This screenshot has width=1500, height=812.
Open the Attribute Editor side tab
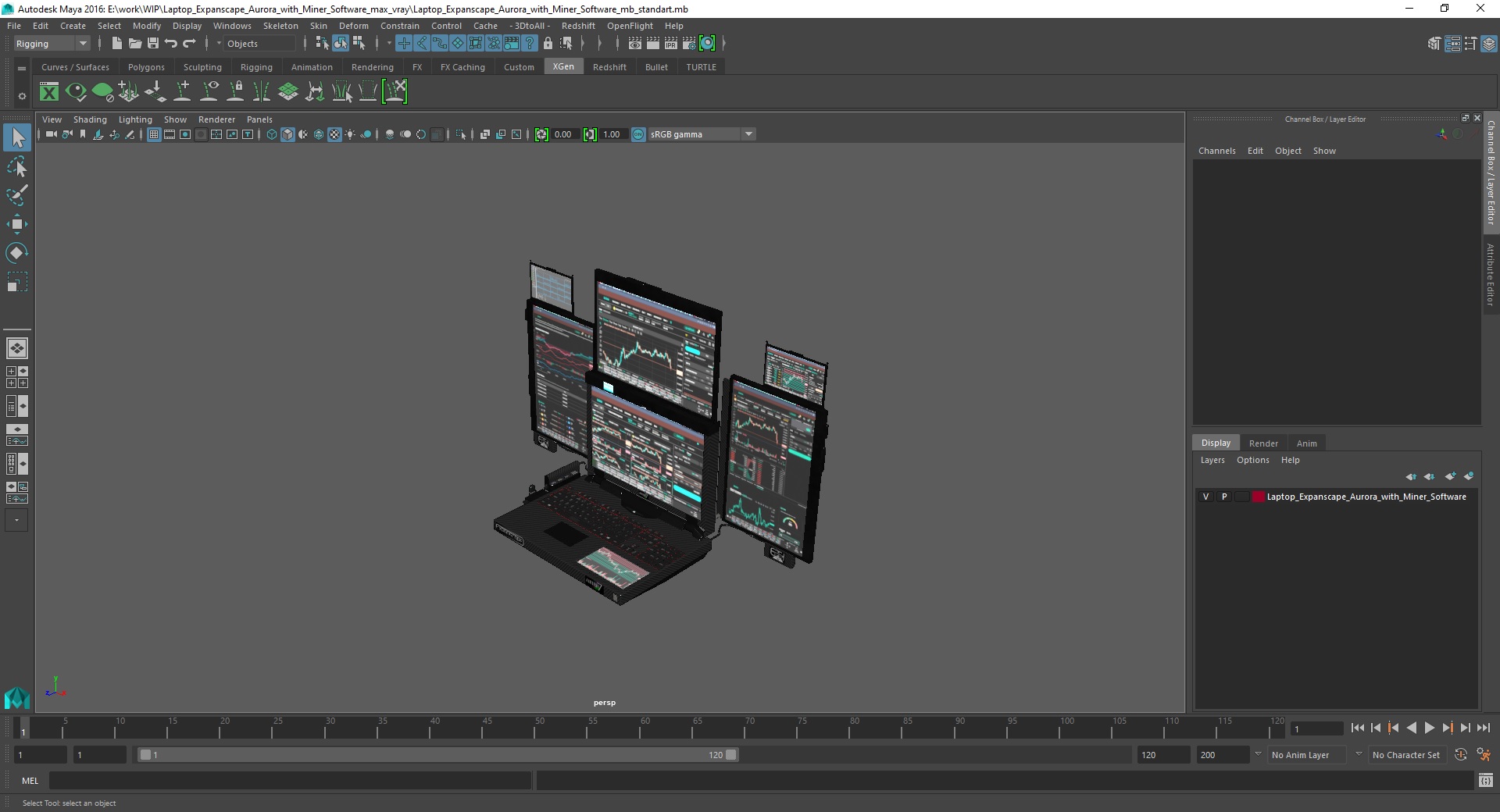[x=1491, y=274]
